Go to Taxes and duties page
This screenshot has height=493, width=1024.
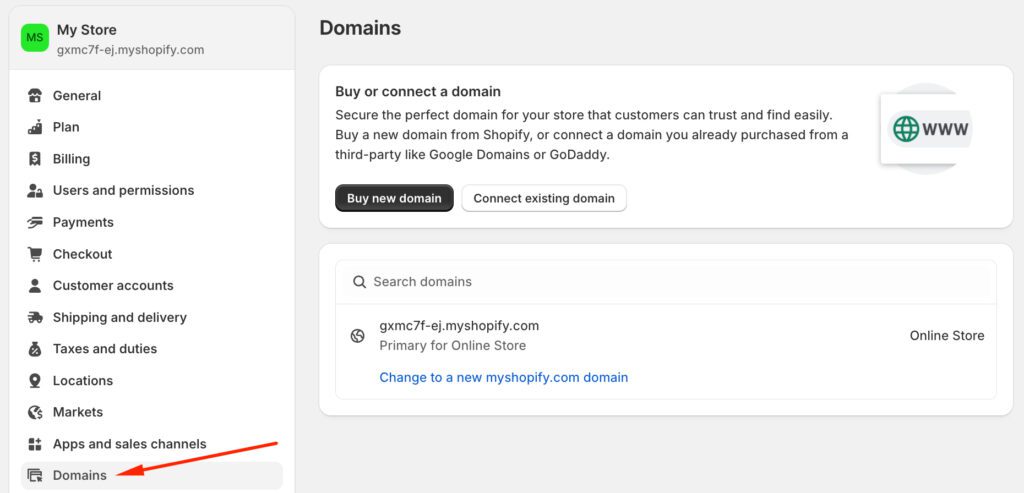(x=105, y=349)
